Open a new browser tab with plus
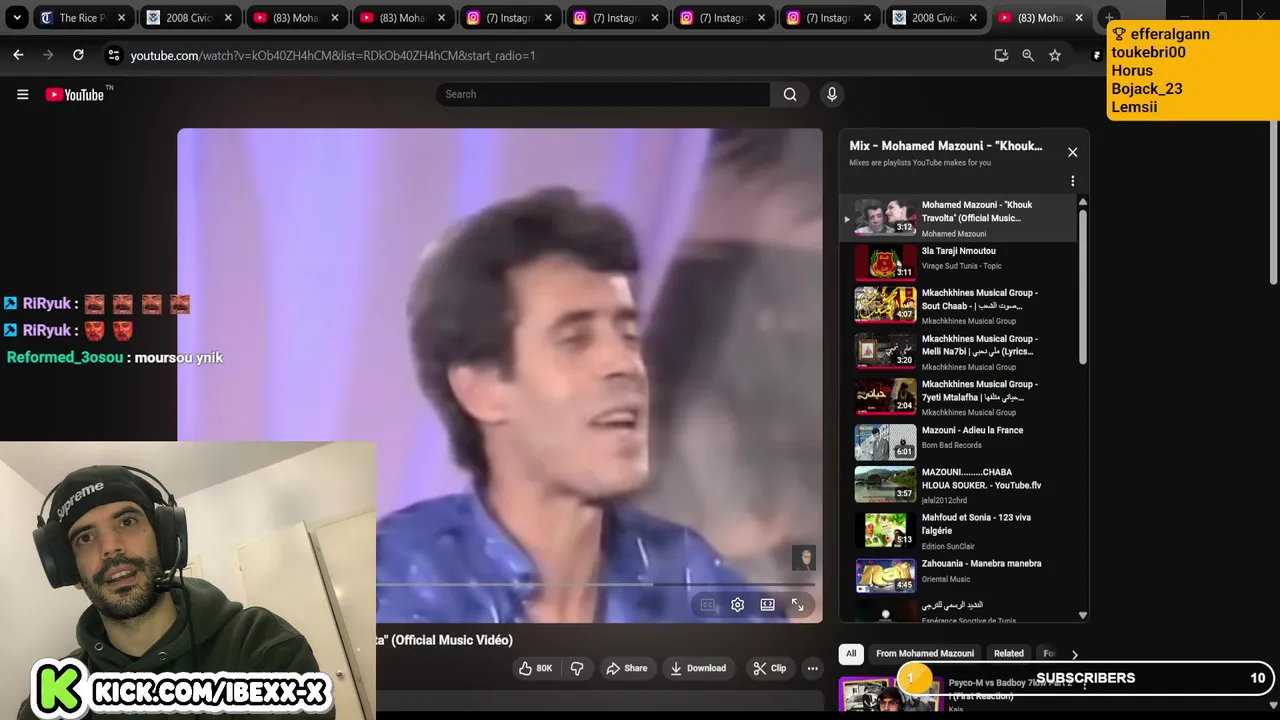Viewport: 1280px width, 720px height. pos(1108,17)
